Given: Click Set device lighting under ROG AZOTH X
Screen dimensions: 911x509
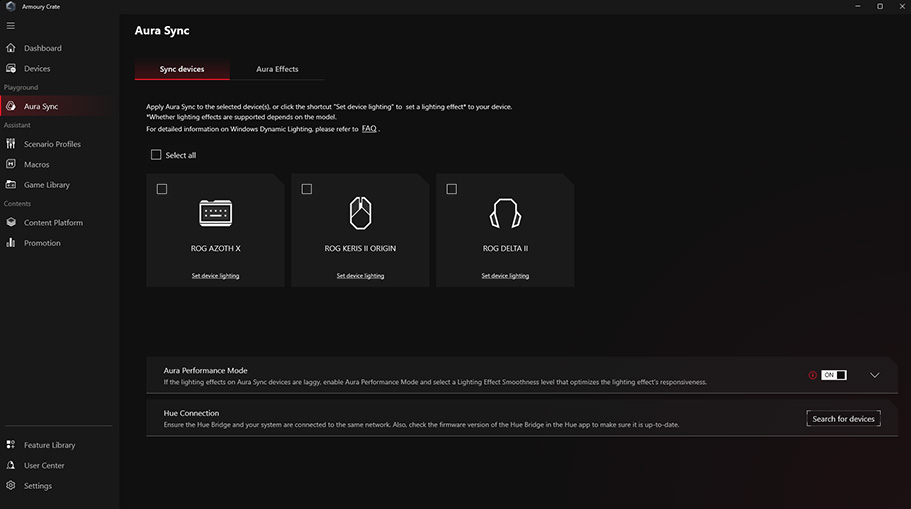Looking at the screenshot, I should coord(215,276).
